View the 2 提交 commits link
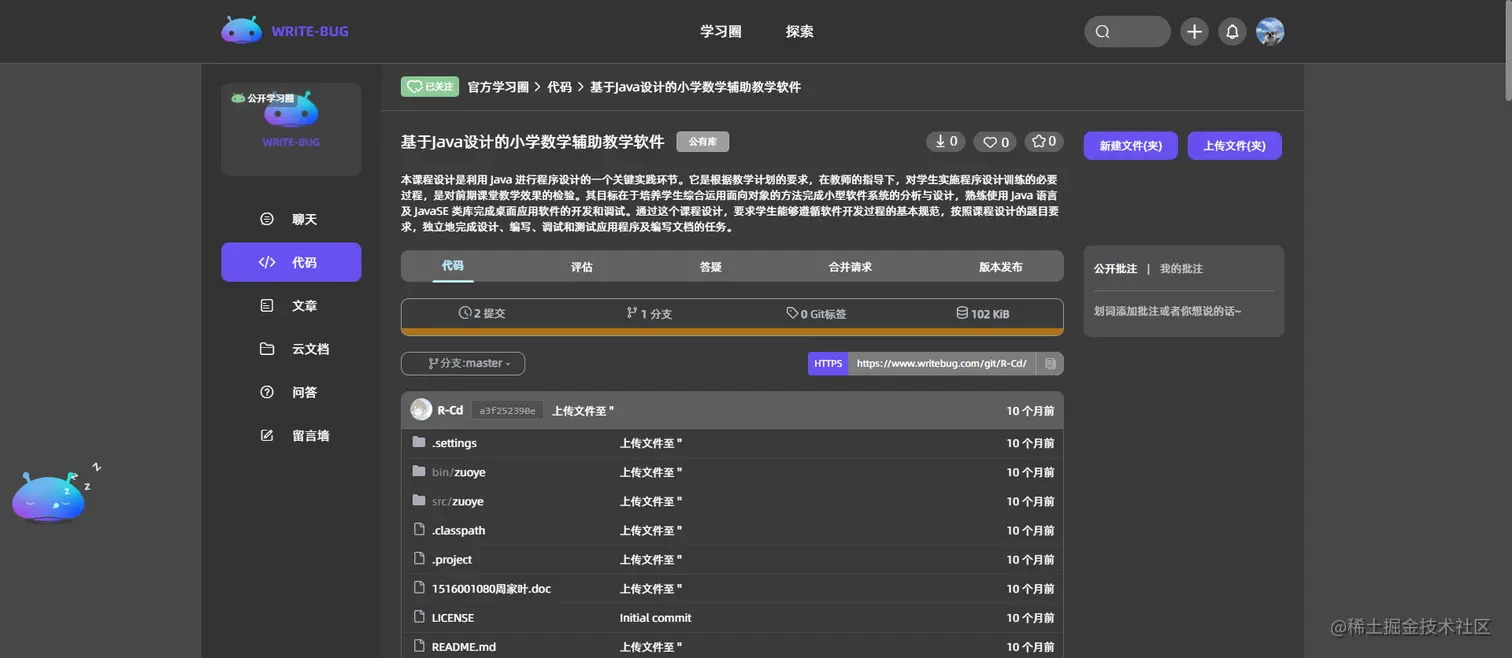Screen dimensions: 1512x658 click(482, 313)
